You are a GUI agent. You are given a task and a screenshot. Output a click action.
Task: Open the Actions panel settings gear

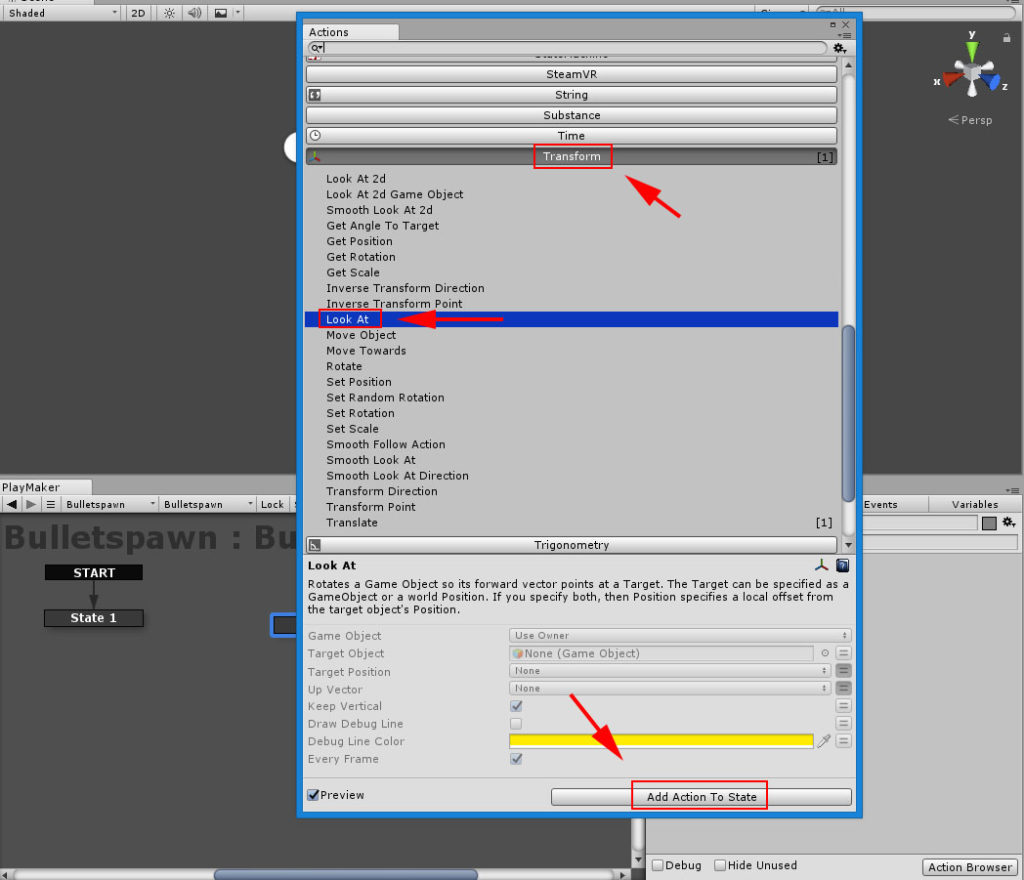pyautogui.click(x=839, y=47)
